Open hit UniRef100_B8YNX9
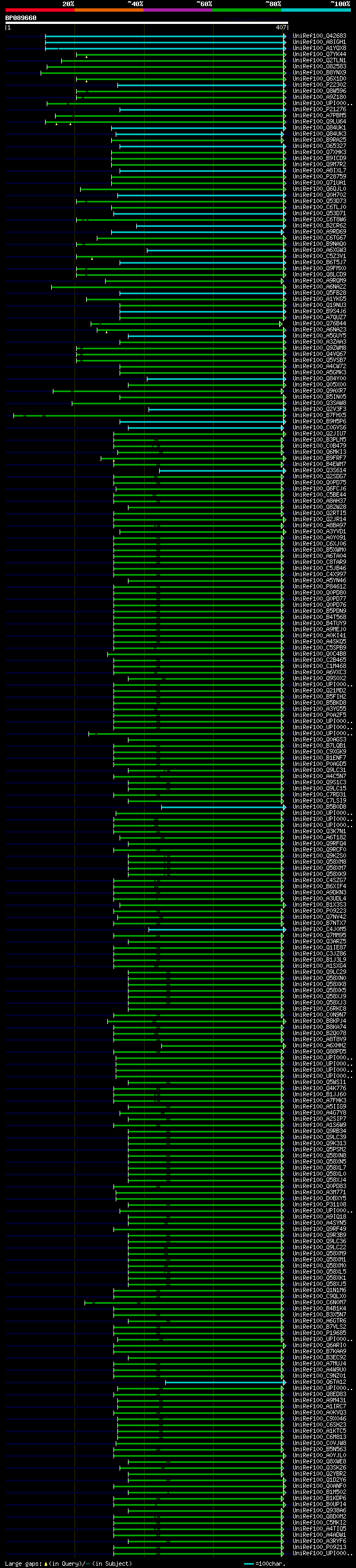Viewport: 356px width, 1568px height. coord(319,72)
